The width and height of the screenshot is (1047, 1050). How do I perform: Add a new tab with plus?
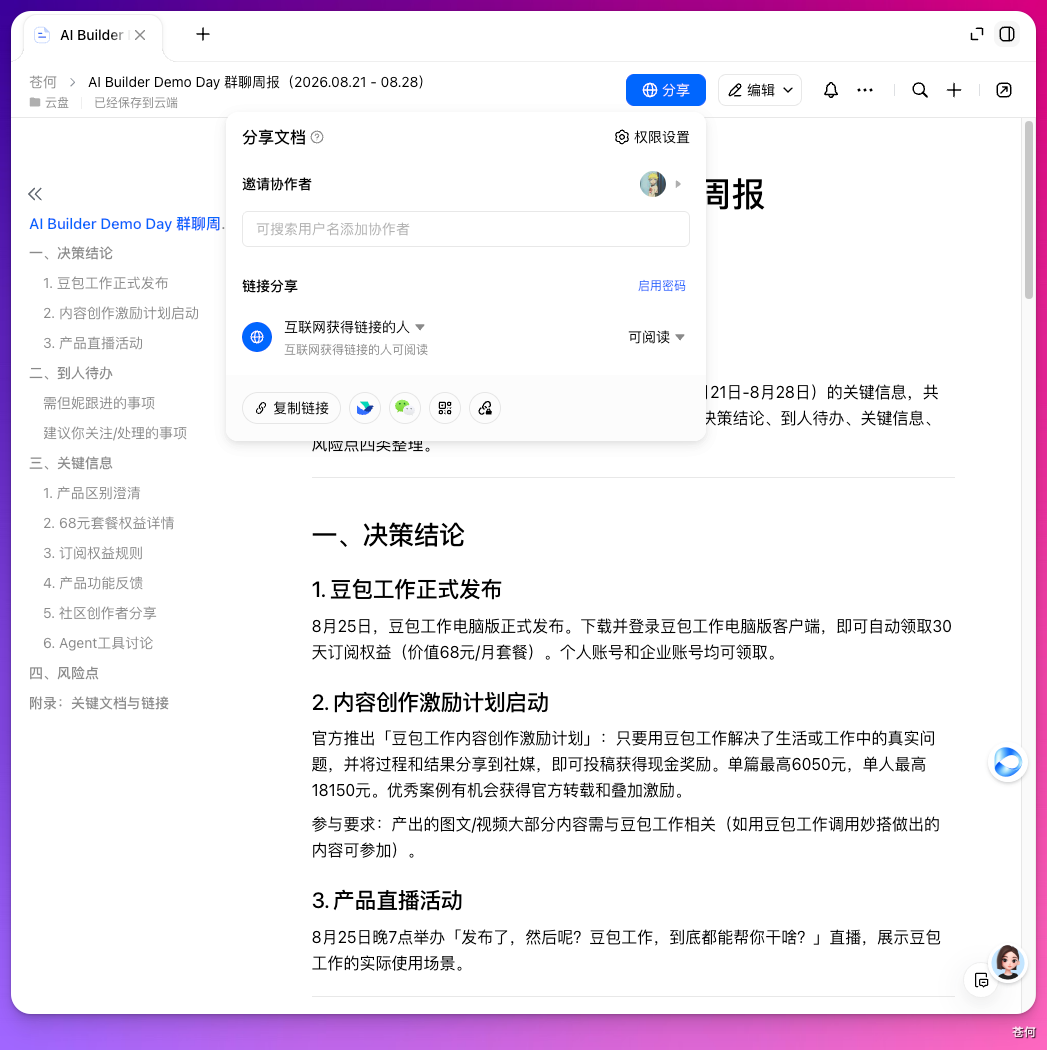pyautogui.click(x=203, y=34)
